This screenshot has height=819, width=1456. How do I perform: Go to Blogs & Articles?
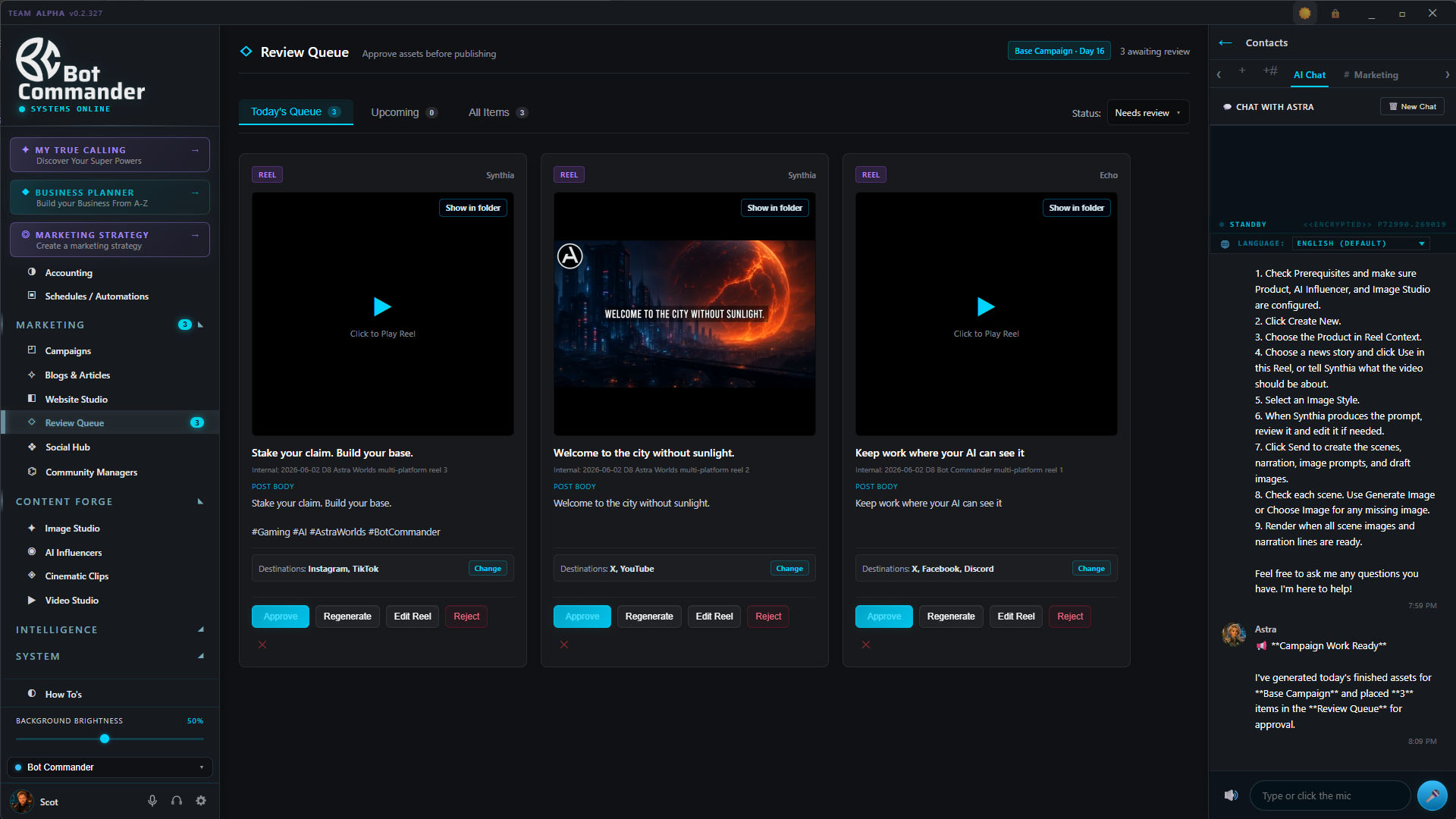tap(77, 375)
